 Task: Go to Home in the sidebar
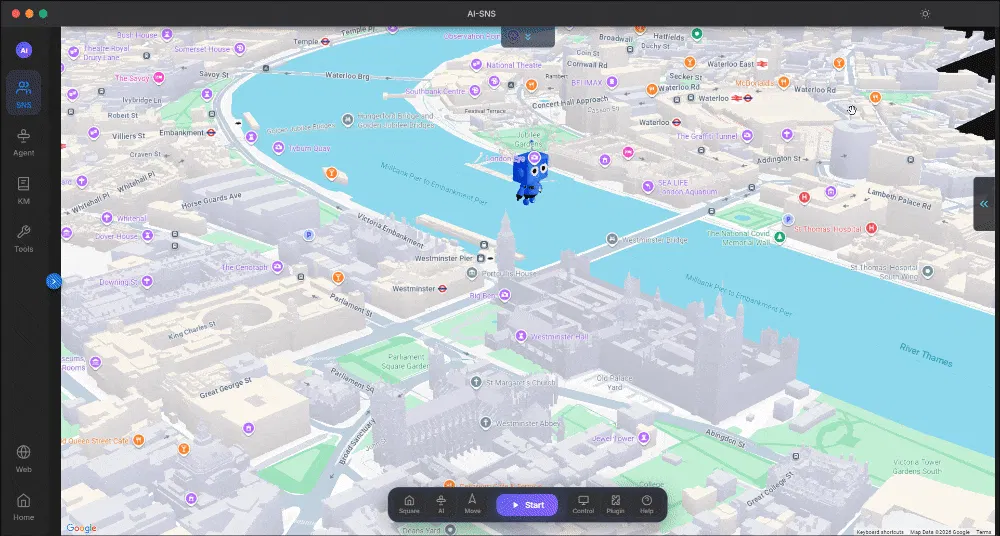(x=24, y=507)
